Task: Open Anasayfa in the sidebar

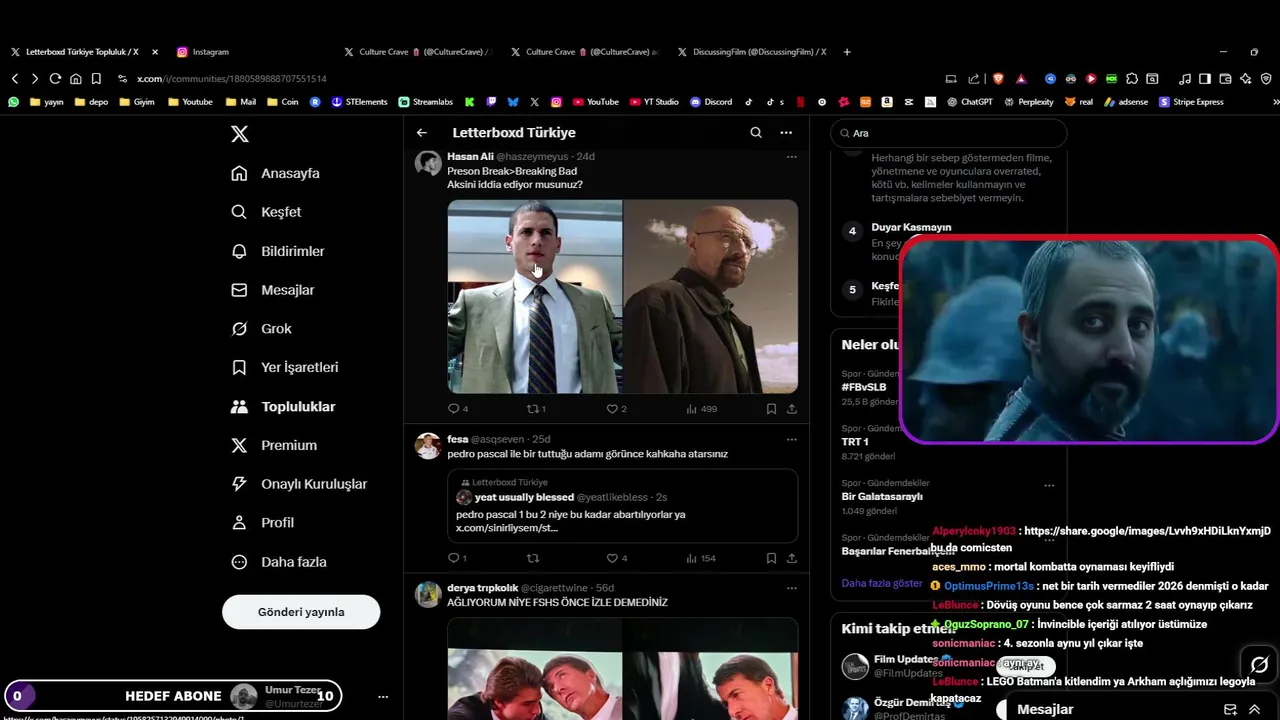Action: coord(275,173)
